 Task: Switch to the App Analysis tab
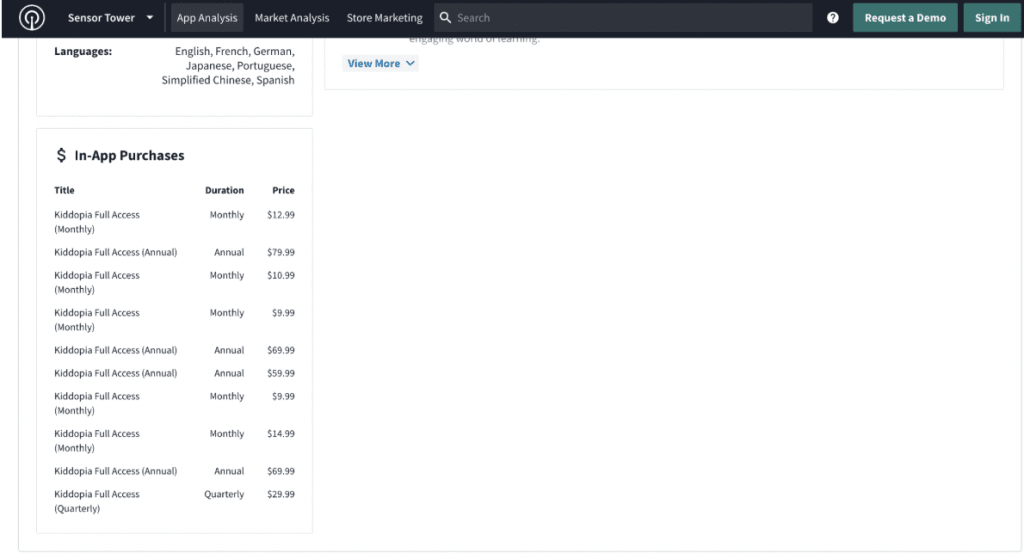[207, 18]
